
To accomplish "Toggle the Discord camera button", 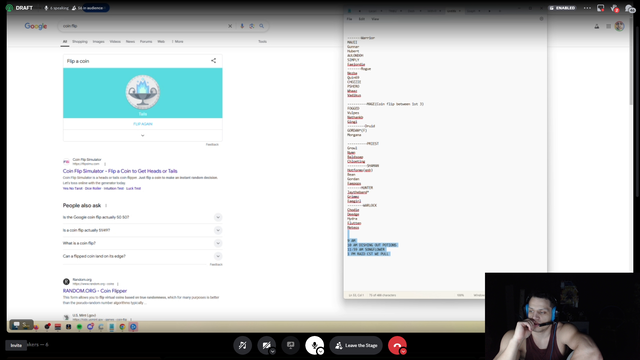I will tap(266, 345).
